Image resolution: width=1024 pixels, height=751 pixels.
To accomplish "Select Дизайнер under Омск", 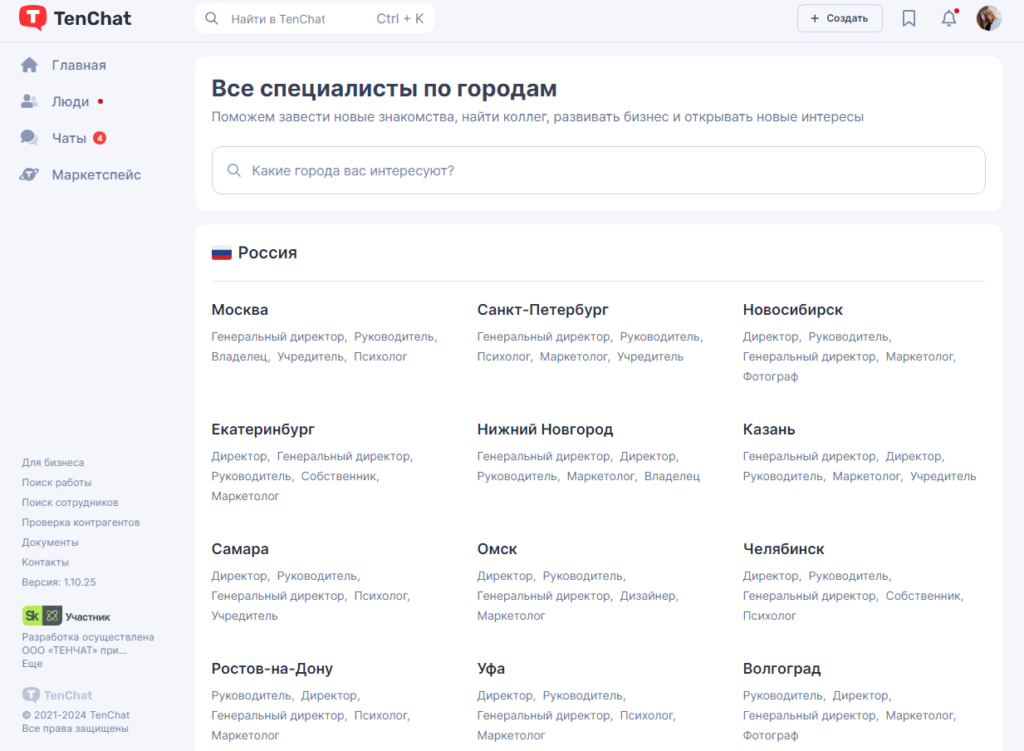I will (x=648, y=596).
